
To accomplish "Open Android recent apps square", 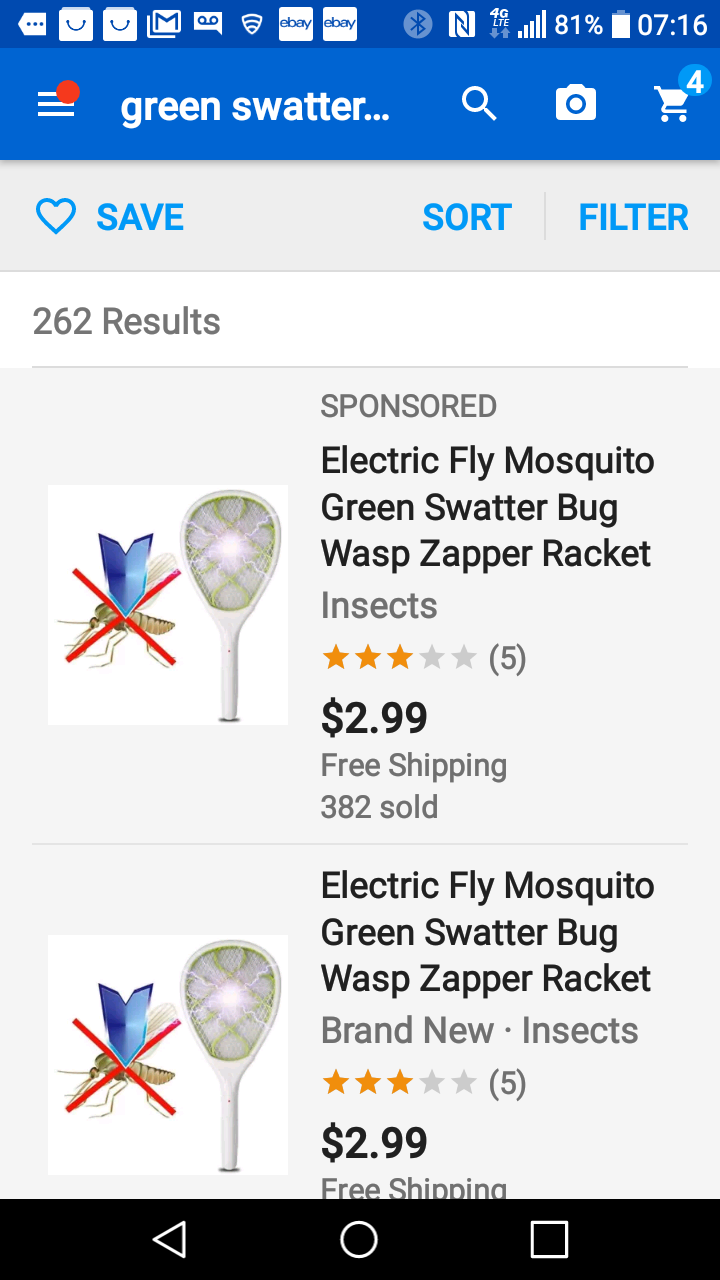I will (x=549, y=1239).
